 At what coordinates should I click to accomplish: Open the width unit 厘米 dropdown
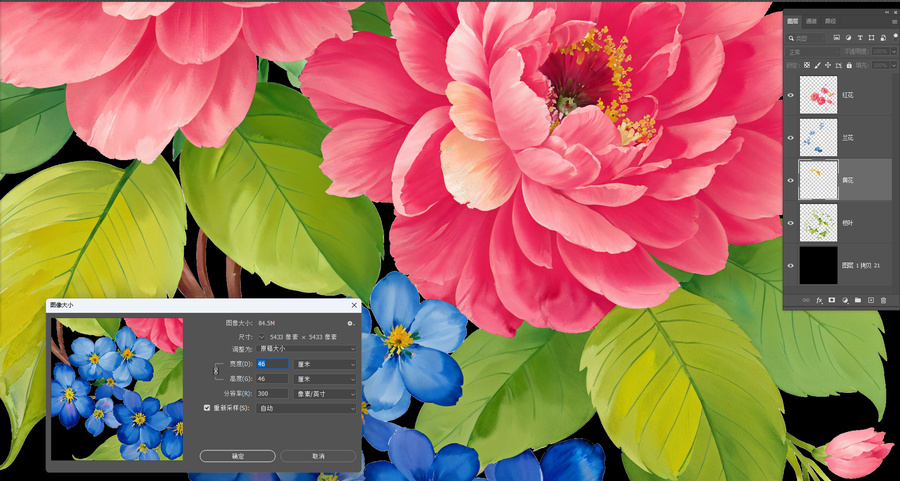325,364
